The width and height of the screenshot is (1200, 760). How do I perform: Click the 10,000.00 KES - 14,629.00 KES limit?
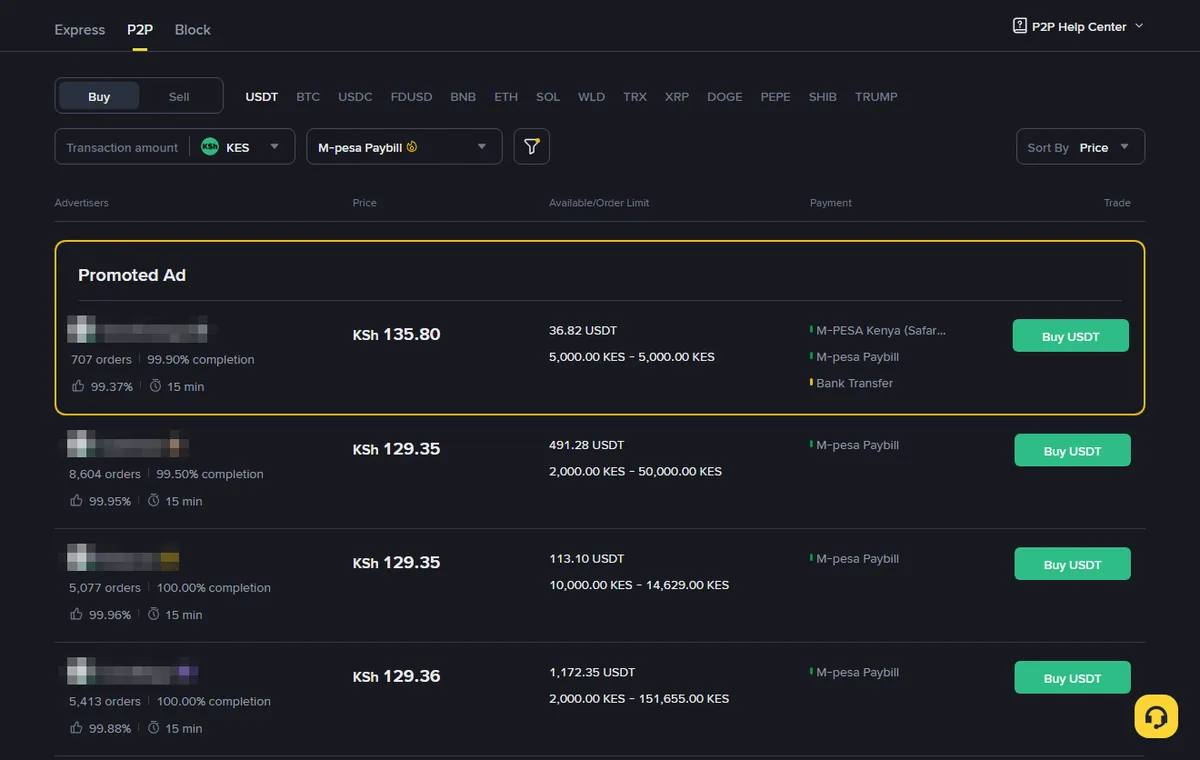pos(639,585)
